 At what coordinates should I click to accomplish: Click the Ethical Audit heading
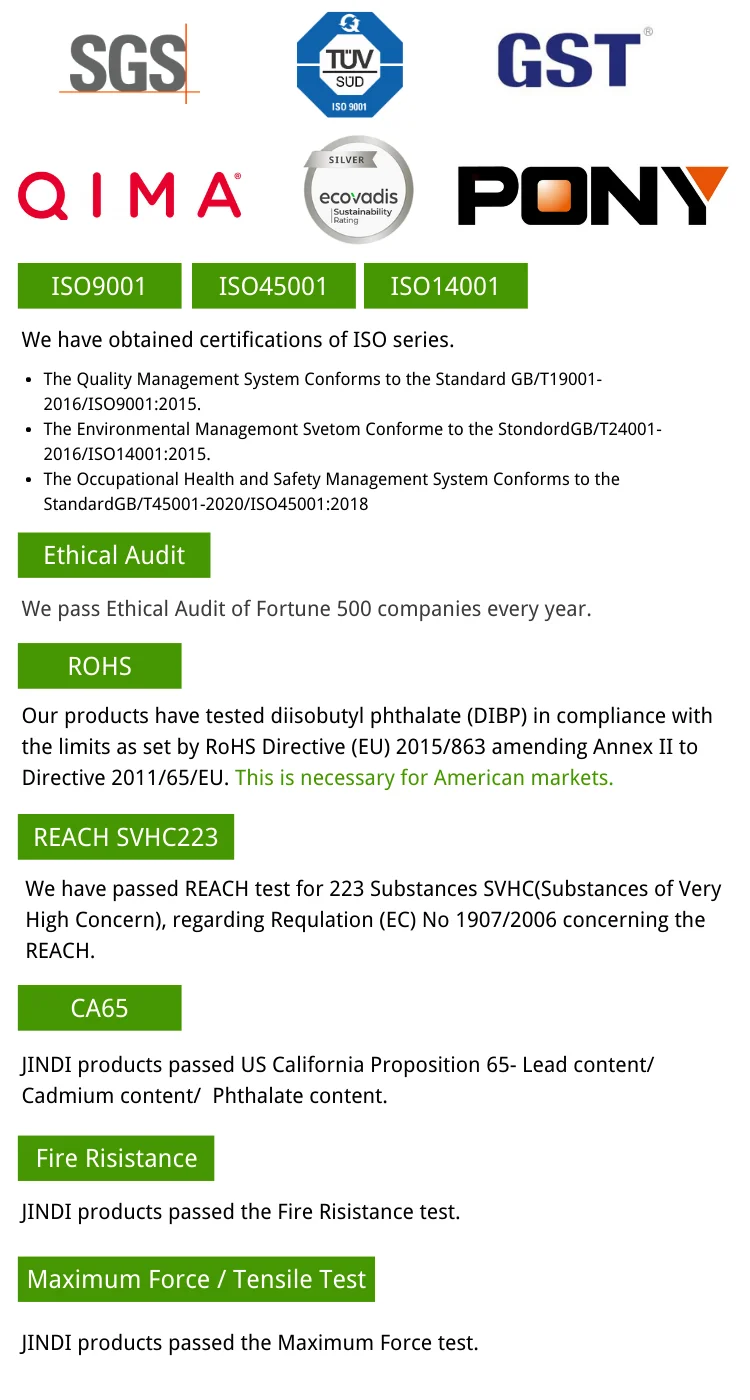114,555
